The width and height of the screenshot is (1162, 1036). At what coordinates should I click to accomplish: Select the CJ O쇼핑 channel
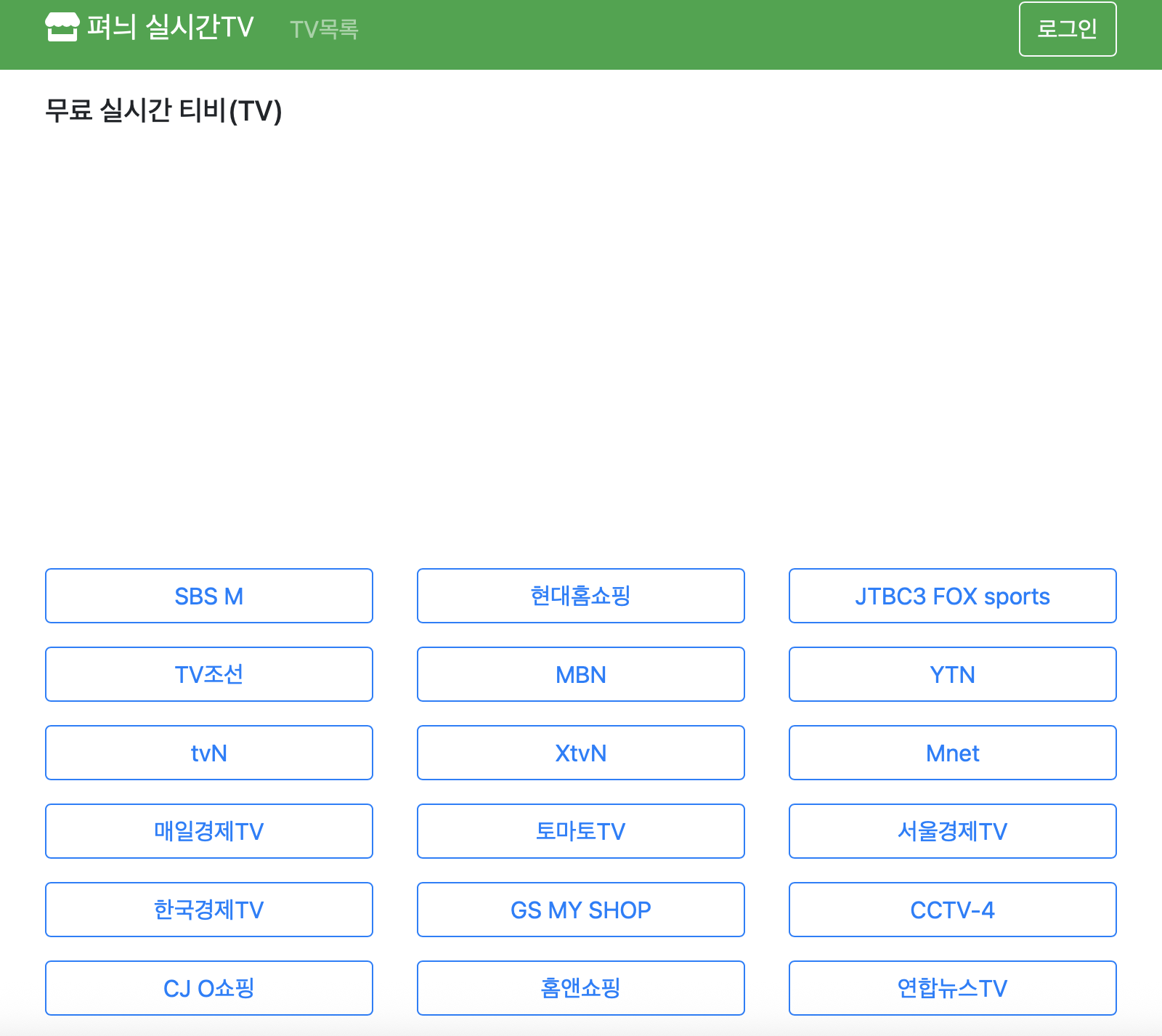tap(209, 988)
